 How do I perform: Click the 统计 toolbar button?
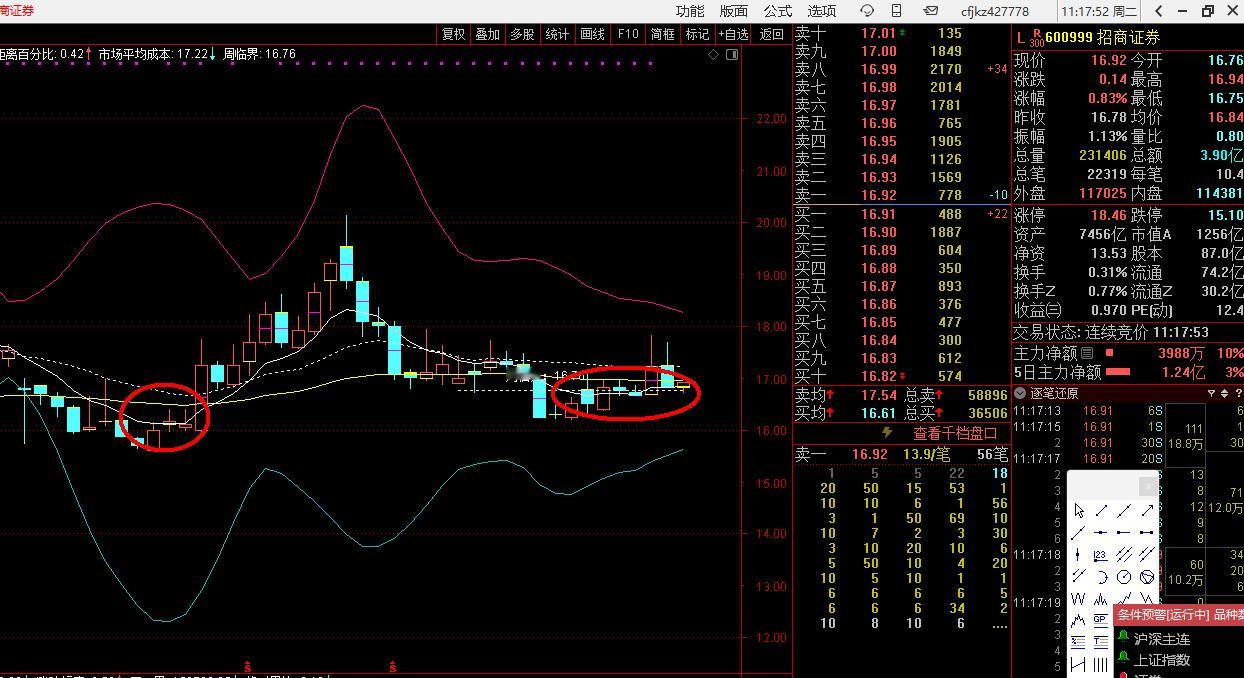[x=557, y=34]
